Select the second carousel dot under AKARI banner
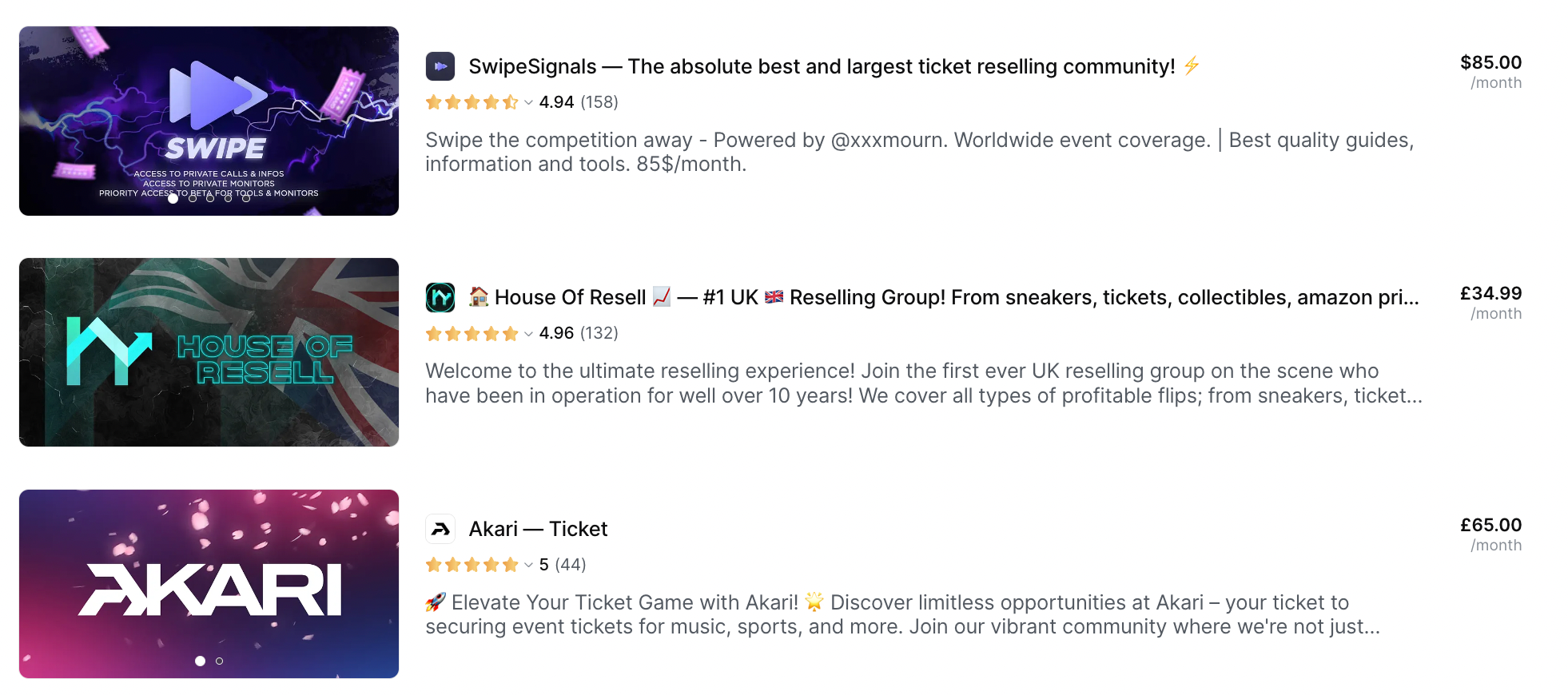1568x695 pixels. (x=217, y=661)
